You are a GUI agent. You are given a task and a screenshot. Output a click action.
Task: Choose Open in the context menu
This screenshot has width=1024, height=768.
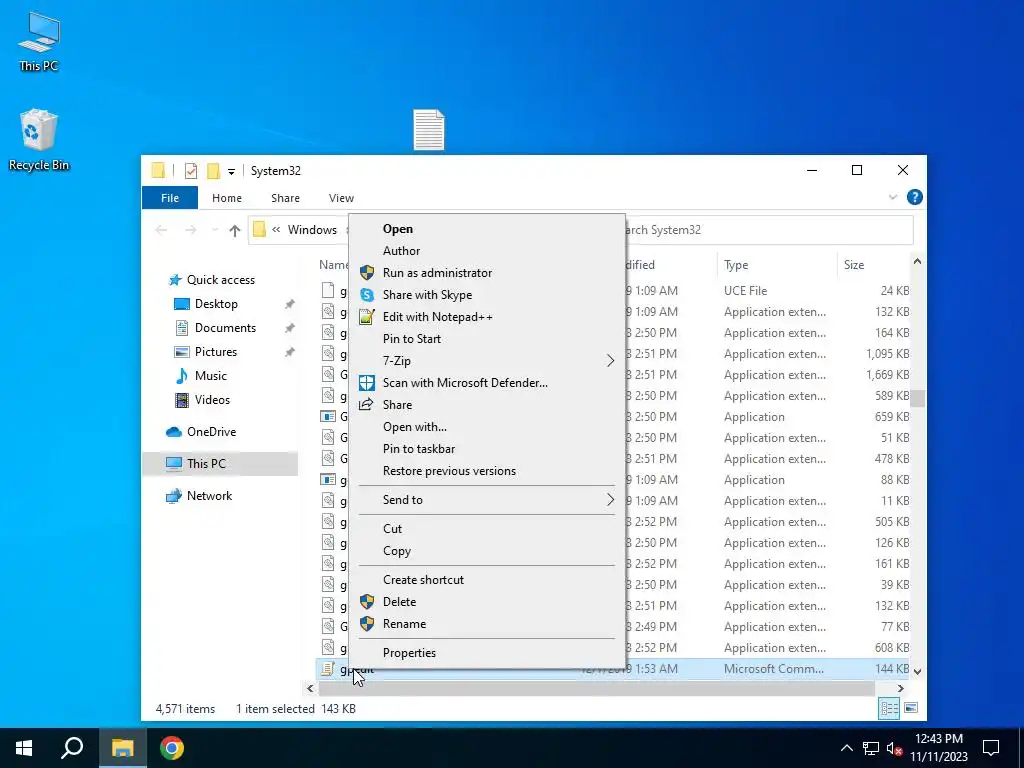coord(487,229)
